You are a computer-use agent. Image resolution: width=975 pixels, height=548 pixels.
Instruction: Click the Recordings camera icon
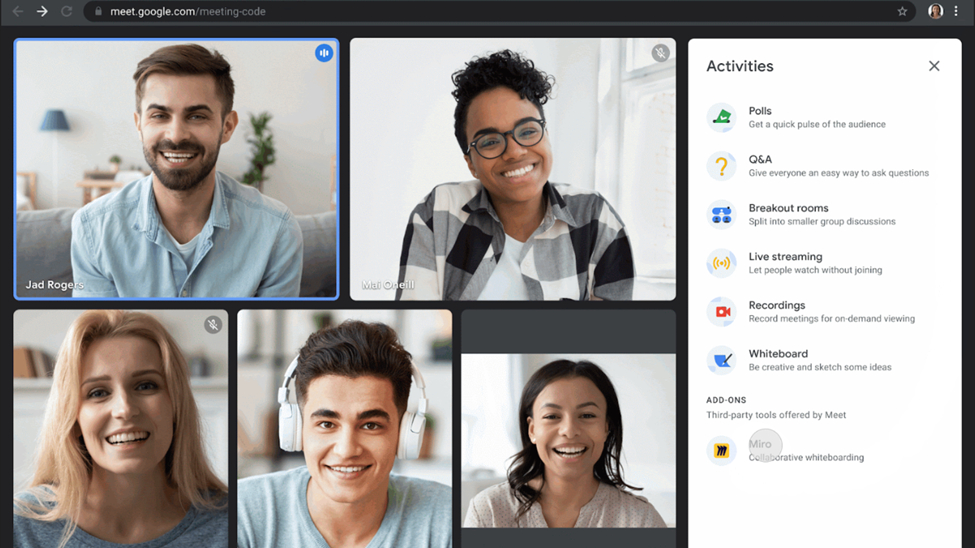(721, 312)
